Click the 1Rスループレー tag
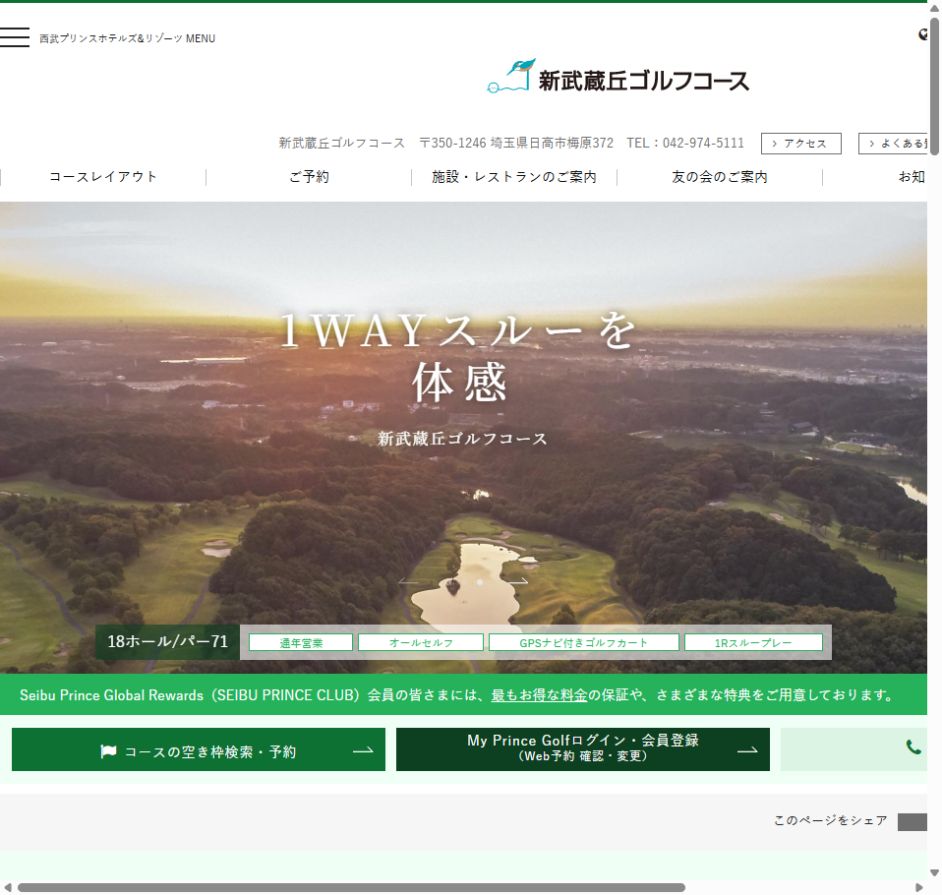 [753, 642]
